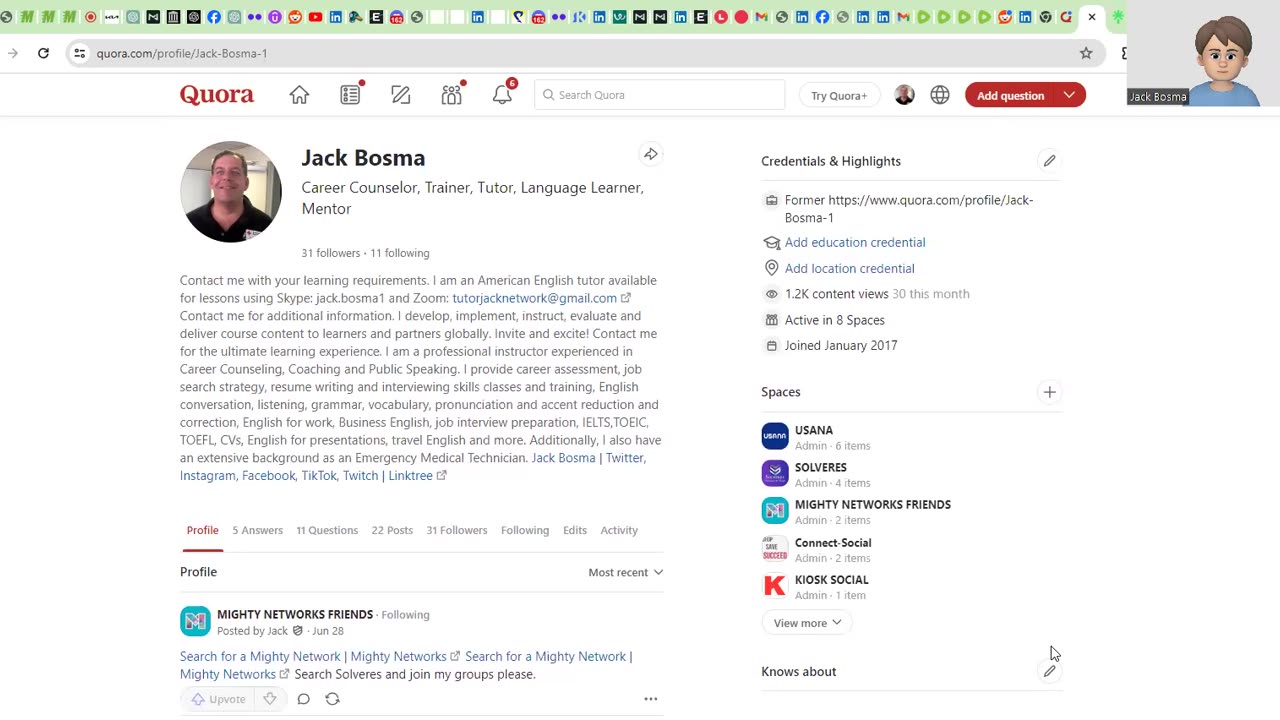Open the Spaces people icon
This screenshot has height=720, width=1280.
tap(452, 95)
